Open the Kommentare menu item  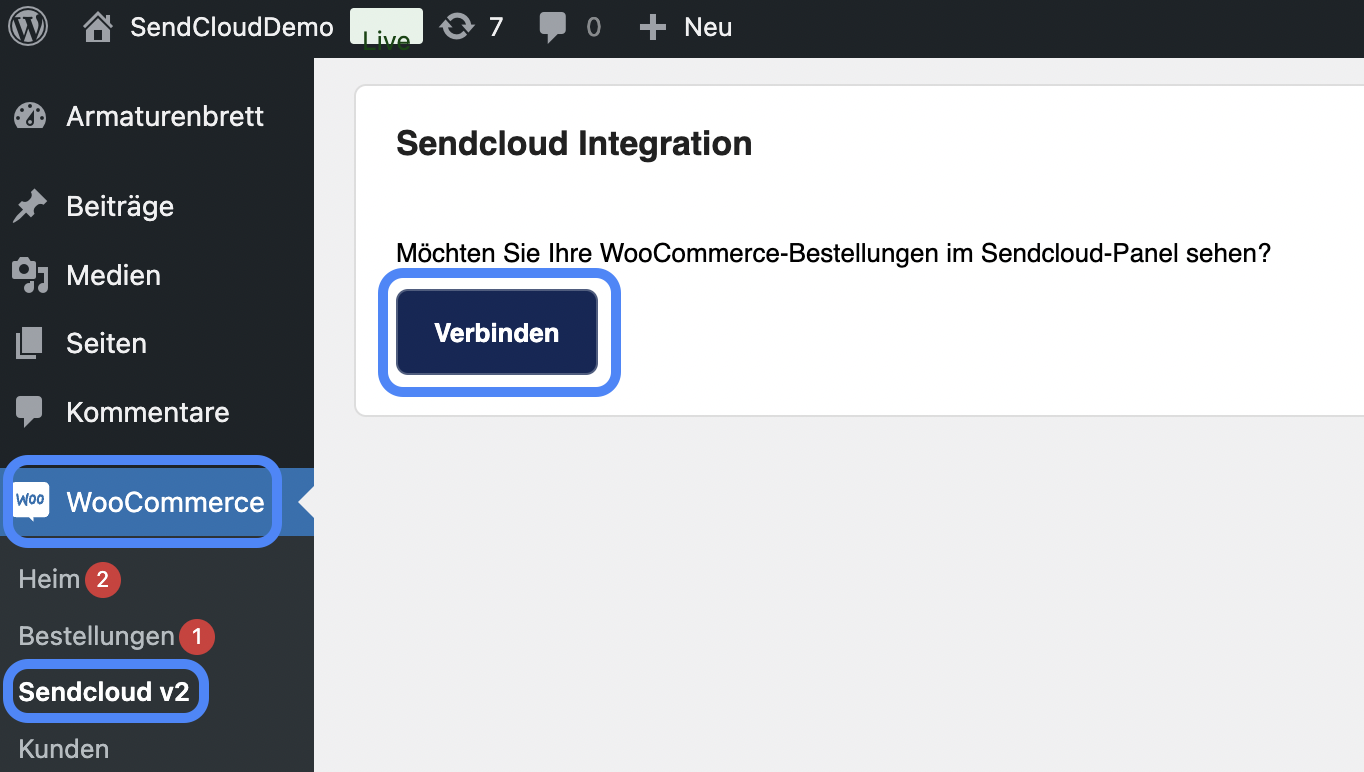(x=148, y=412)
